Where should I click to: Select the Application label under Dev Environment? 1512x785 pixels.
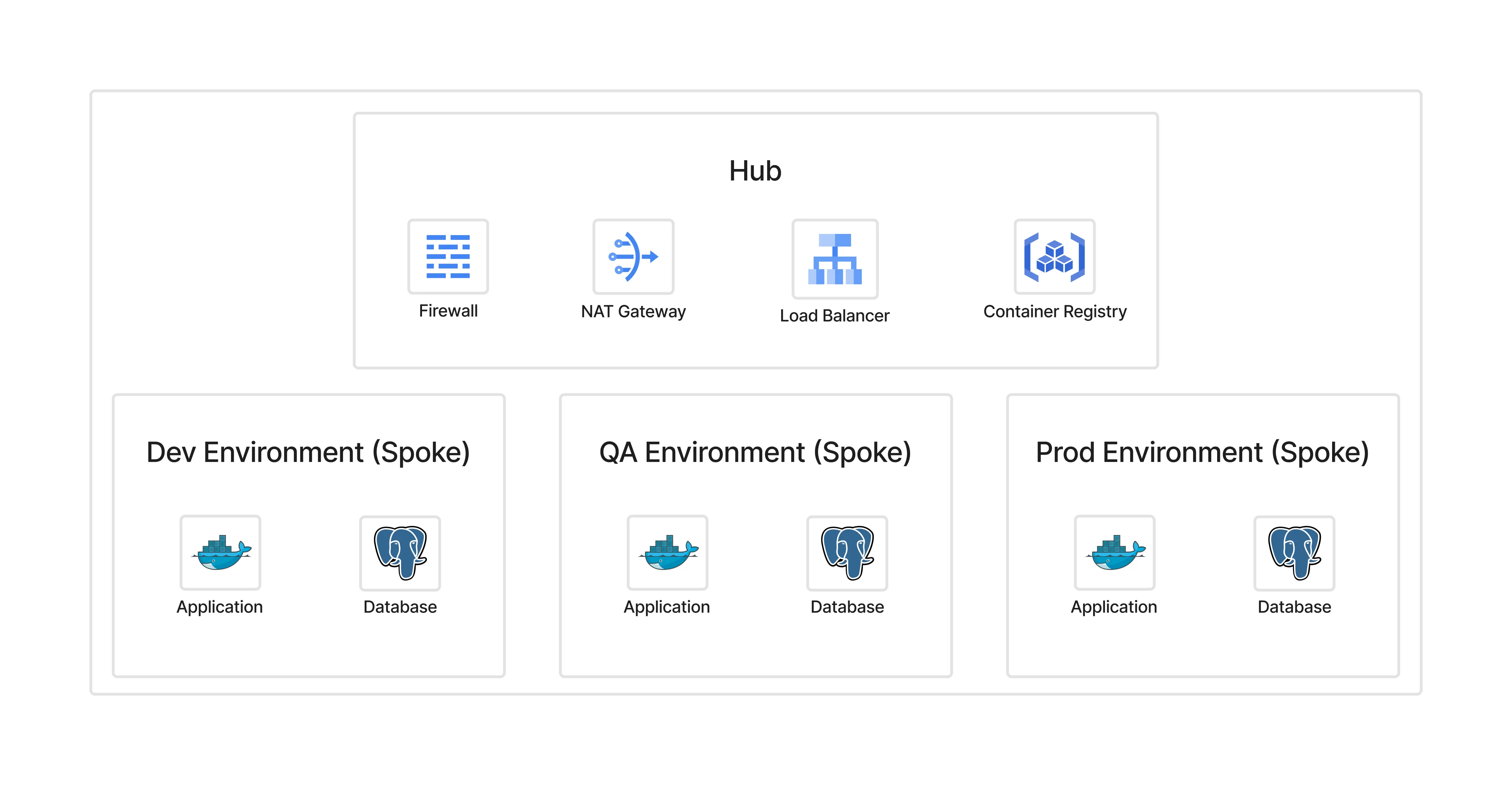pos(220,607)
